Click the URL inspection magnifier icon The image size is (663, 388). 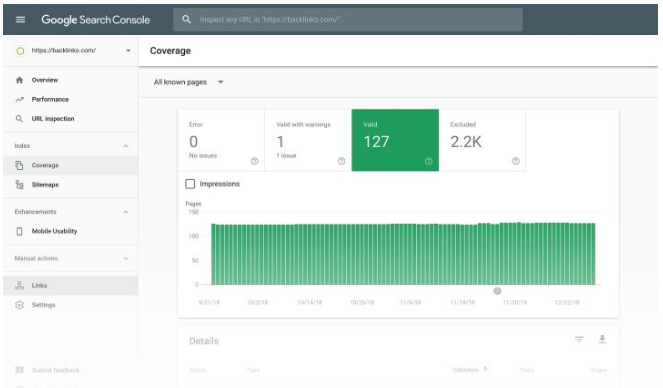(x=19, y=119)
